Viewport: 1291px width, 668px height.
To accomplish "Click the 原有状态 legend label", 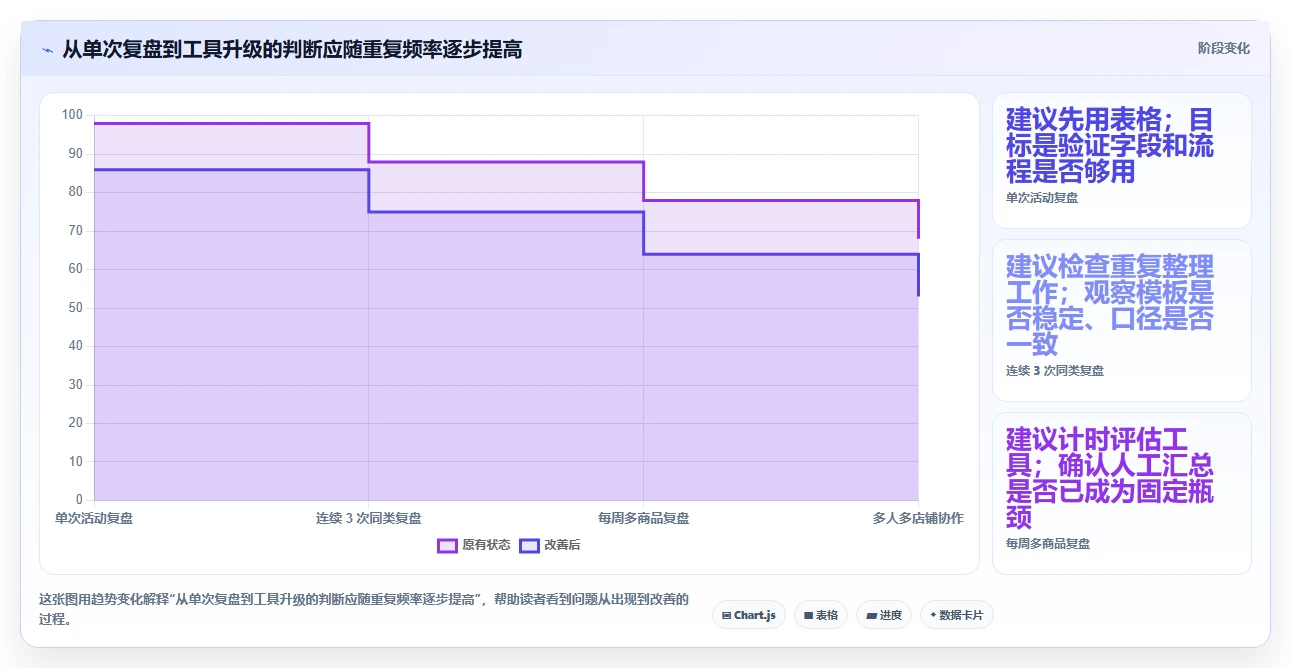I will (486, 545).
